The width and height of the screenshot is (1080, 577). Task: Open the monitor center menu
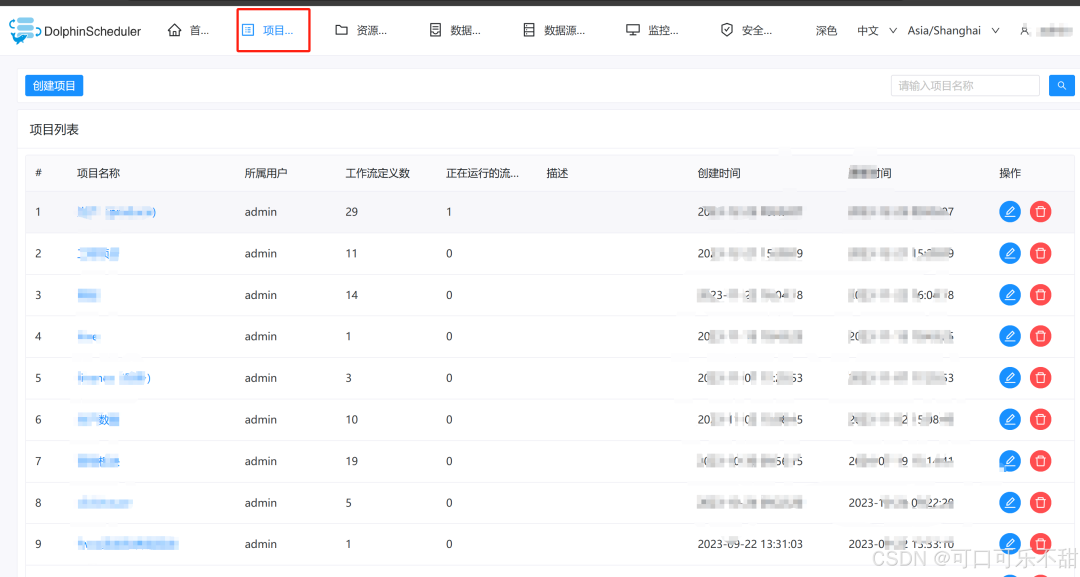[x=652, y=30]
